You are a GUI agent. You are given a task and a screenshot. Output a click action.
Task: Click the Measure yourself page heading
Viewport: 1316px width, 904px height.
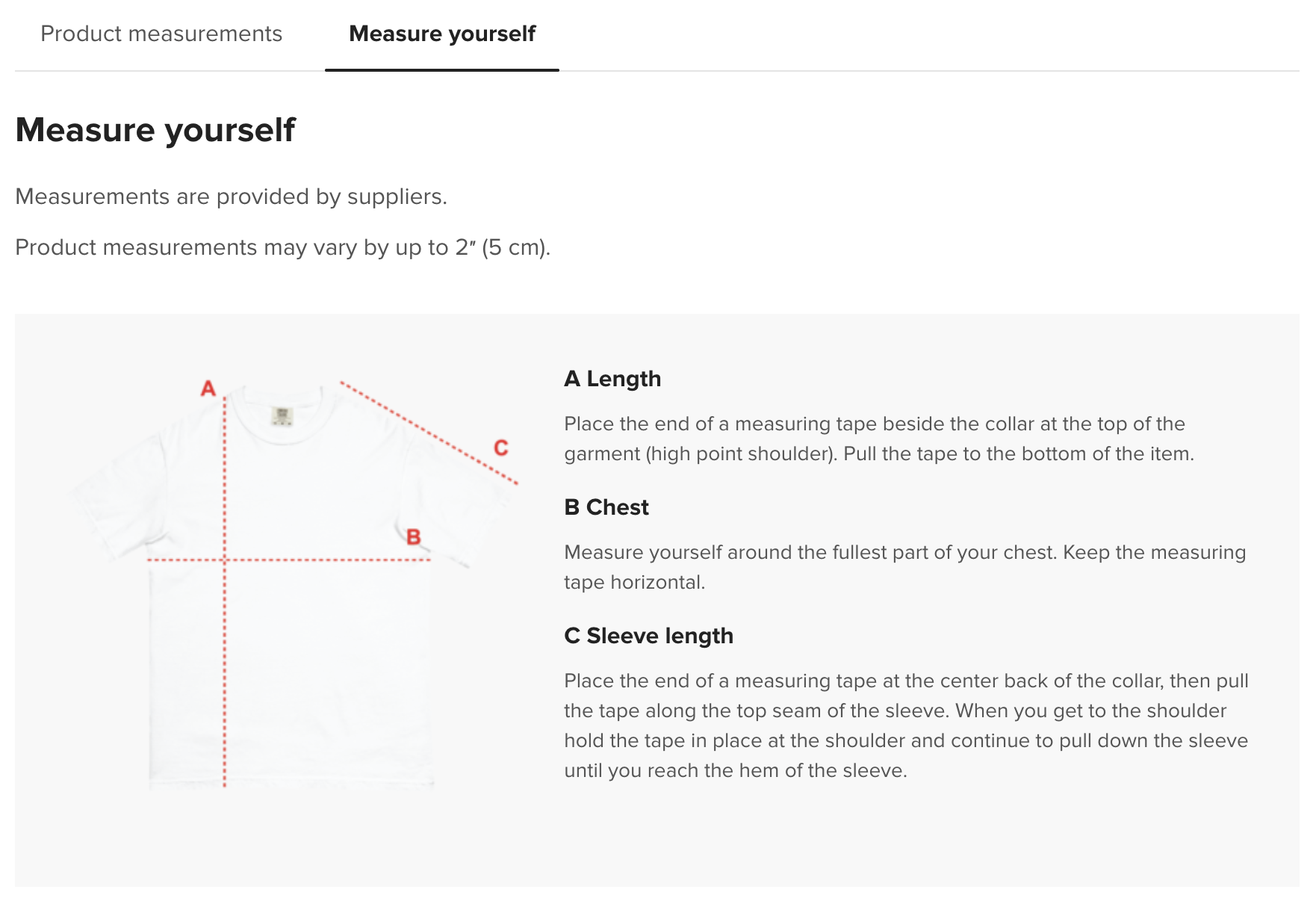tap(155, 130)
